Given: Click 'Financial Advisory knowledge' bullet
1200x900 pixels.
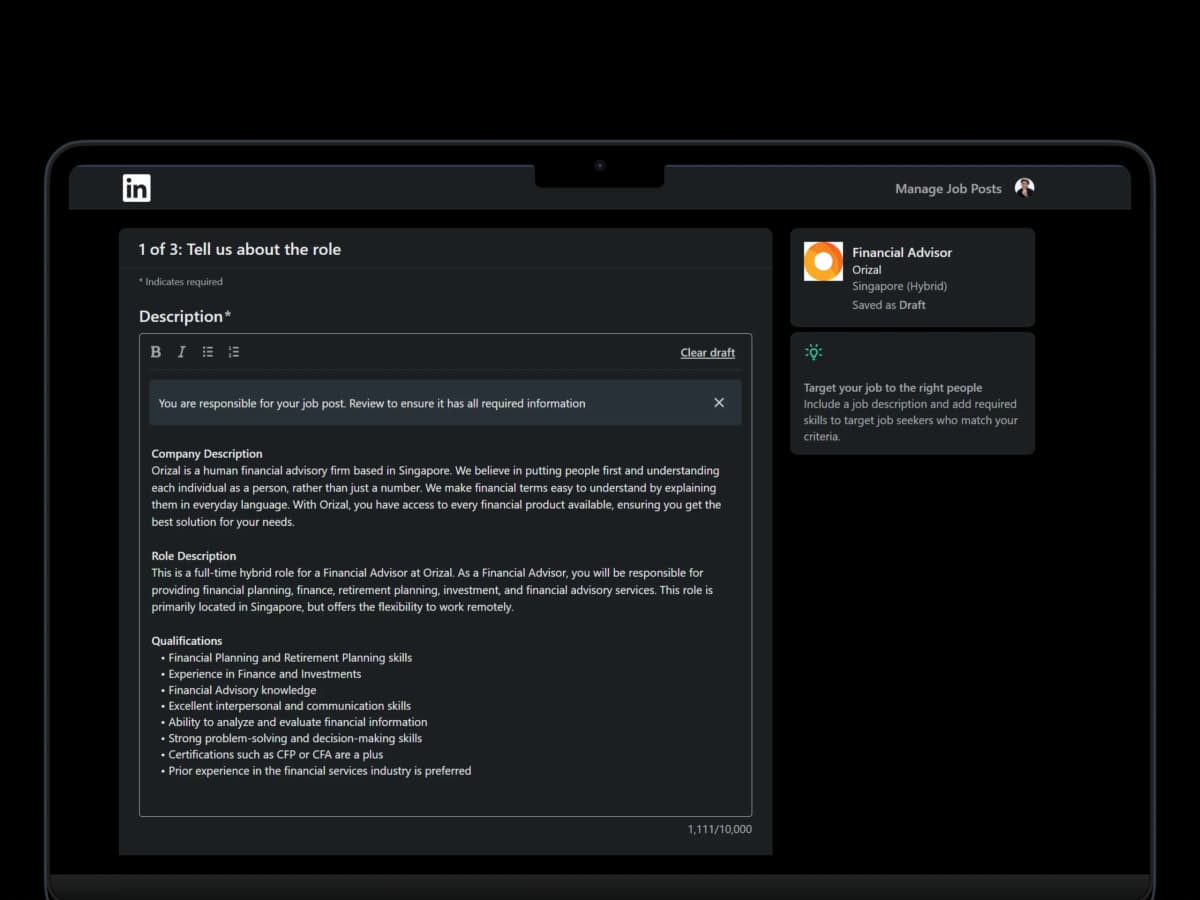Looking at the screenshot, I should (242, 690).
